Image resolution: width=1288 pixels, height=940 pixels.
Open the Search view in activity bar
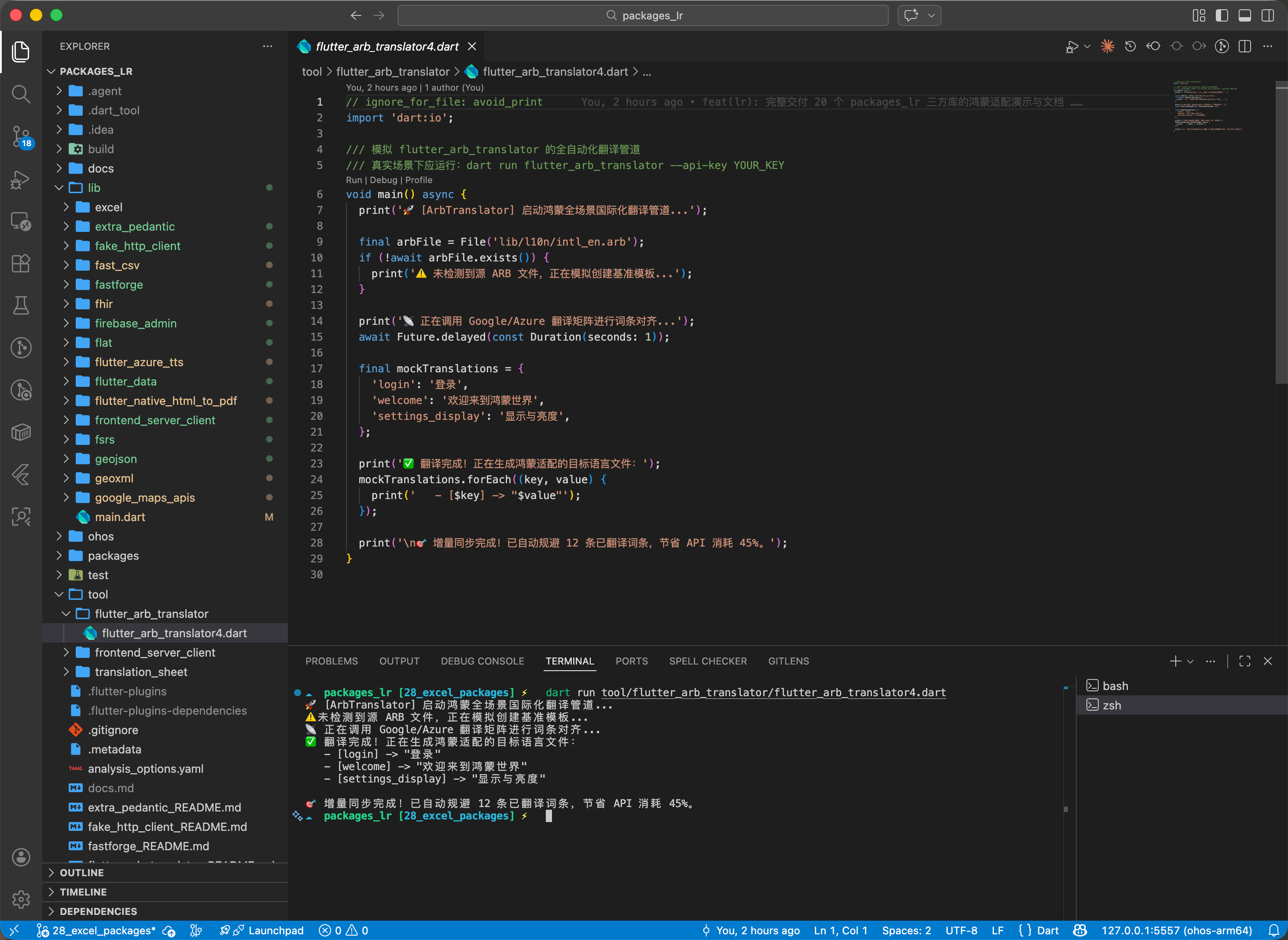pos(21,94)
